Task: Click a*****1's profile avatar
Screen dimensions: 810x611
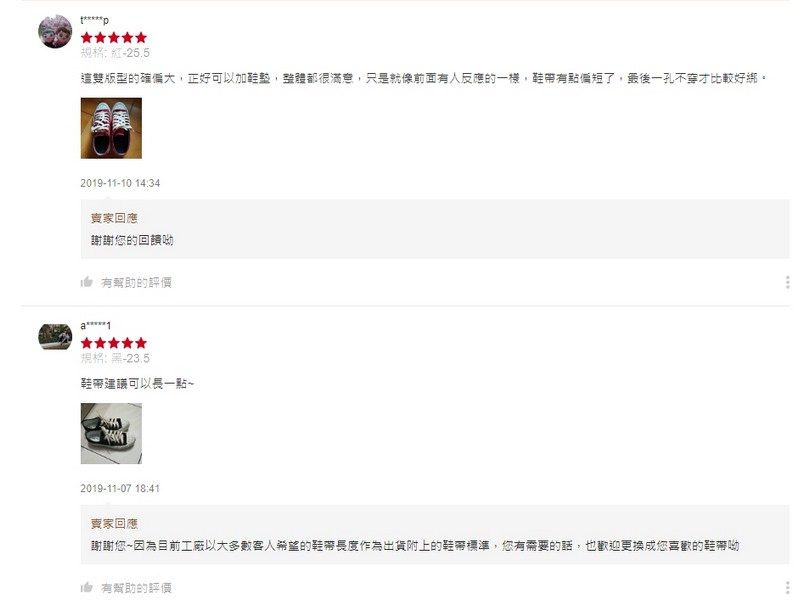Action: tap(55, 337)
